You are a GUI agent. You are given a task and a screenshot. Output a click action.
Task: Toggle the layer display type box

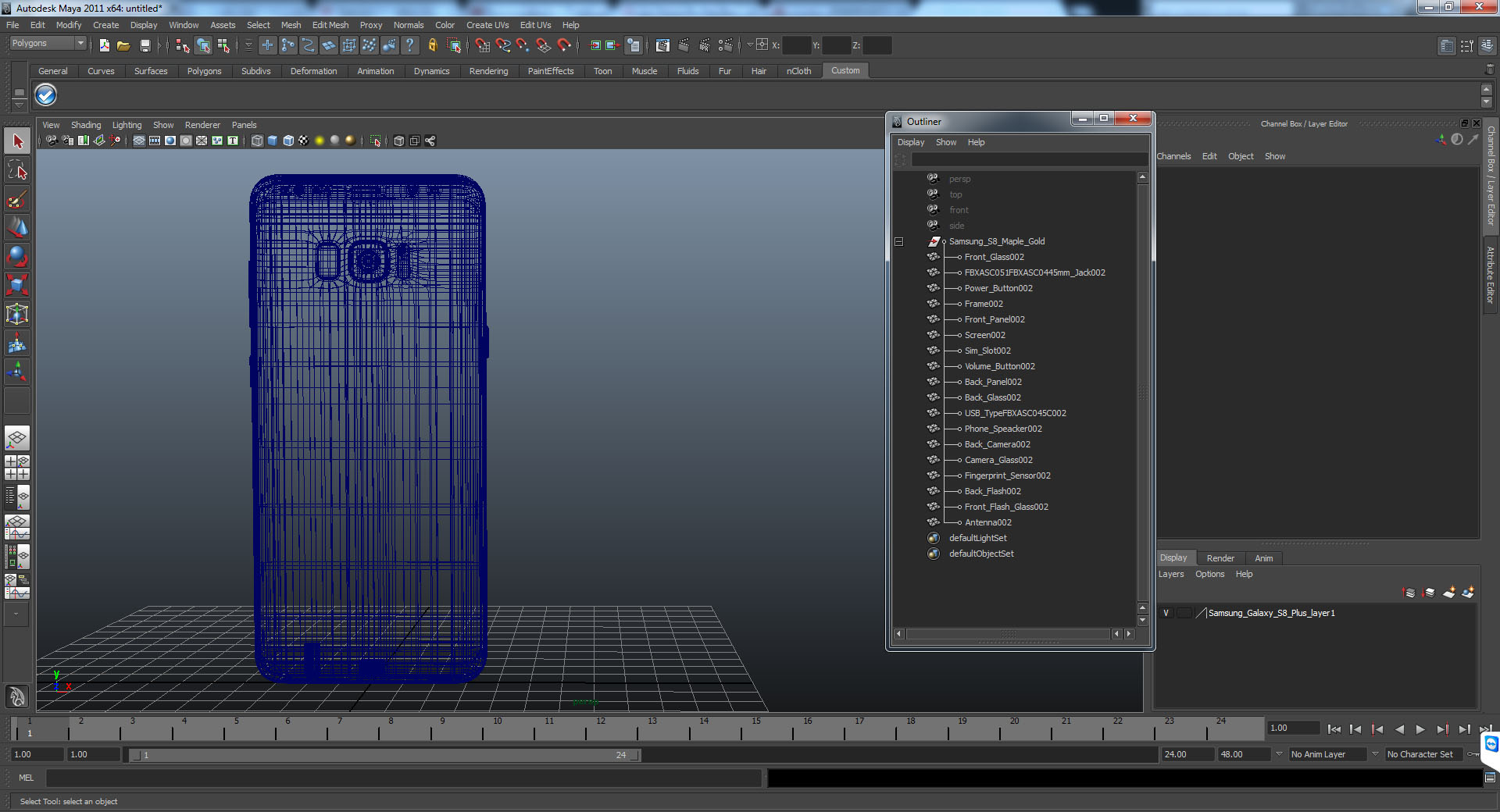pos(1184,613)
